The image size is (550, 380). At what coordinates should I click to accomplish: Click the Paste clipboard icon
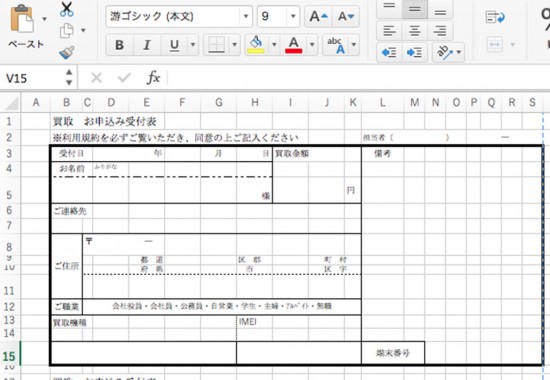22,19
